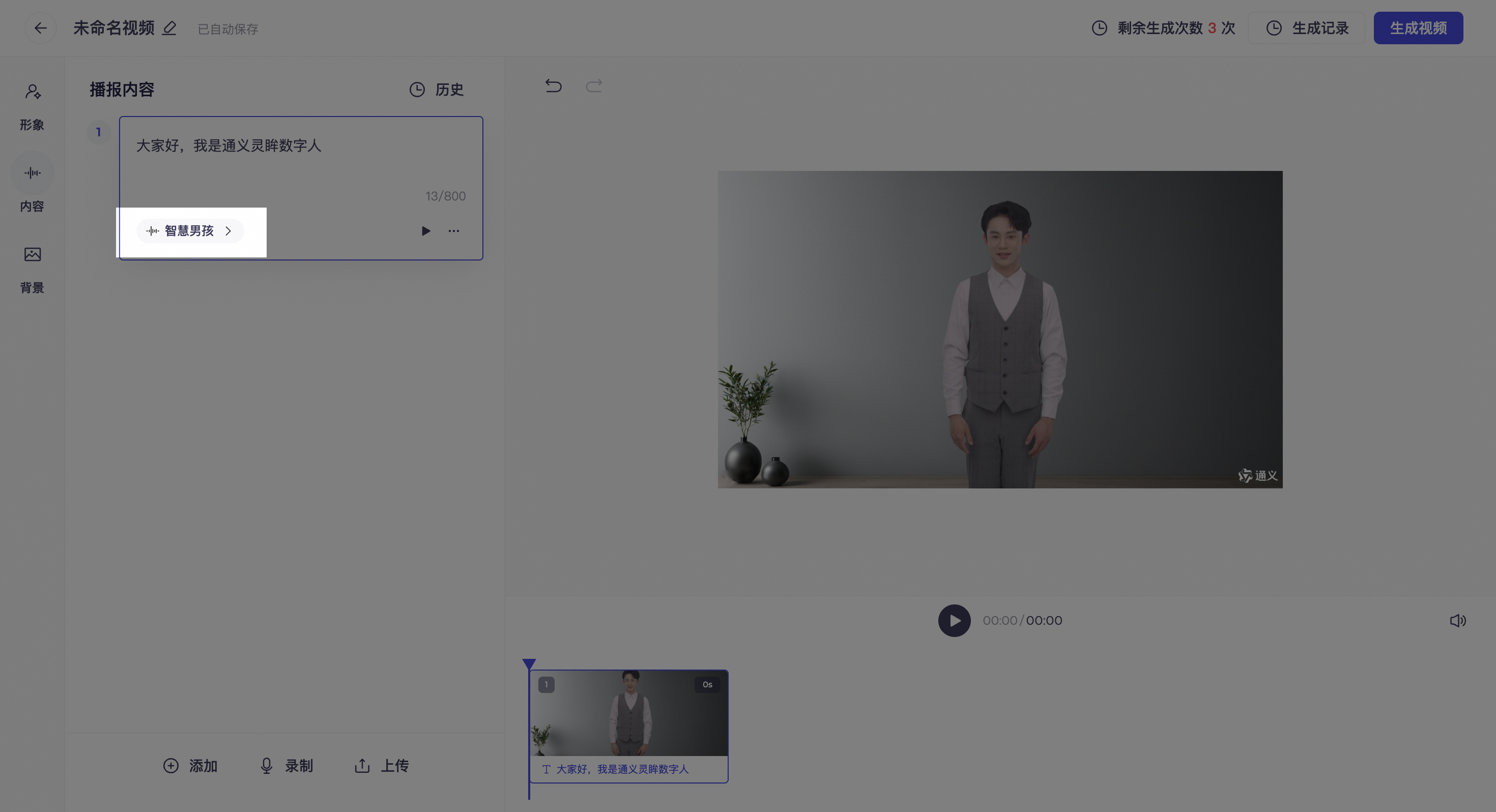
Task: Click the 生成视频 button
Action: [1418, 28]
